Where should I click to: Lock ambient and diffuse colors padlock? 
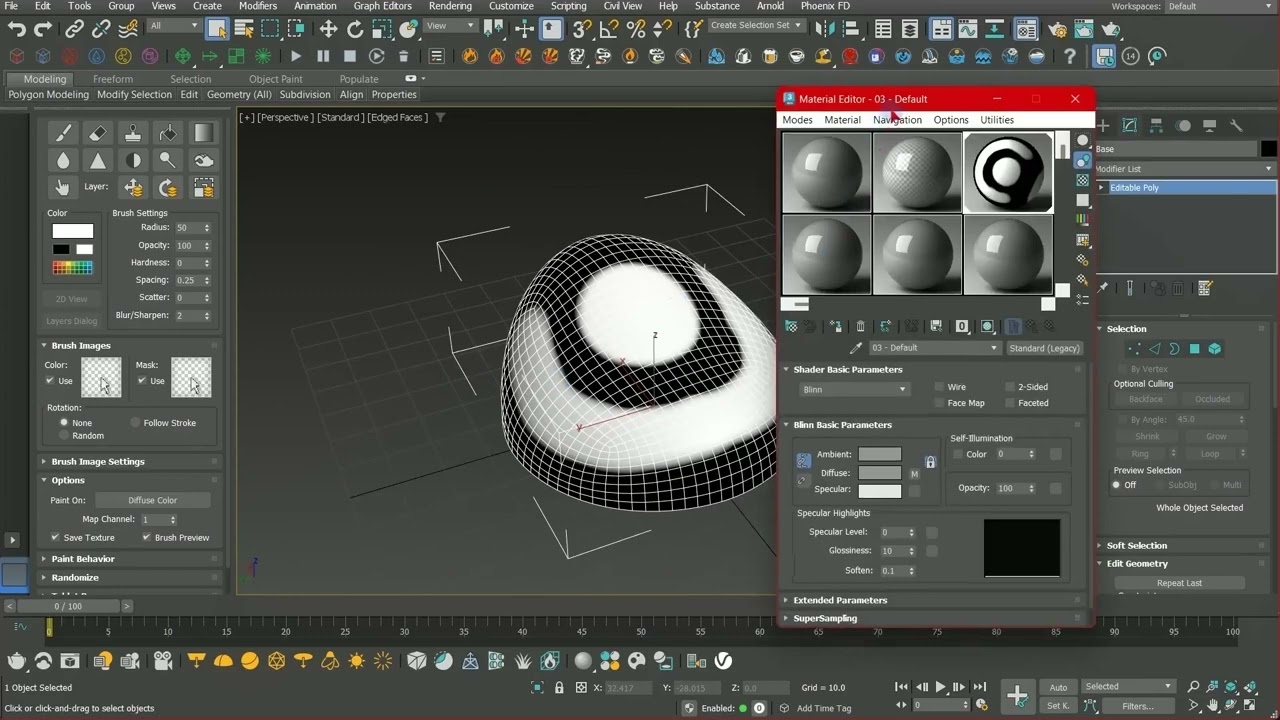pos(930,462)
